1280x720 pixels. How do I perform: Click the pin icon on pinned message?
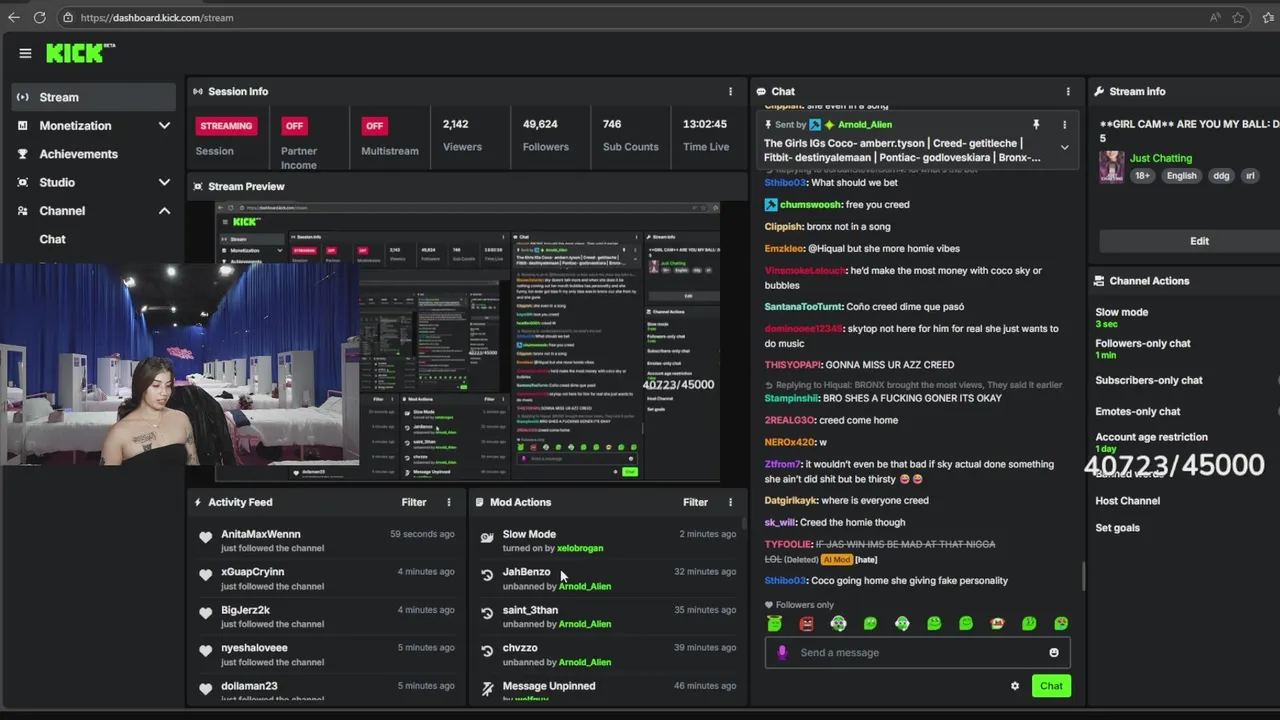(1036, 125)
